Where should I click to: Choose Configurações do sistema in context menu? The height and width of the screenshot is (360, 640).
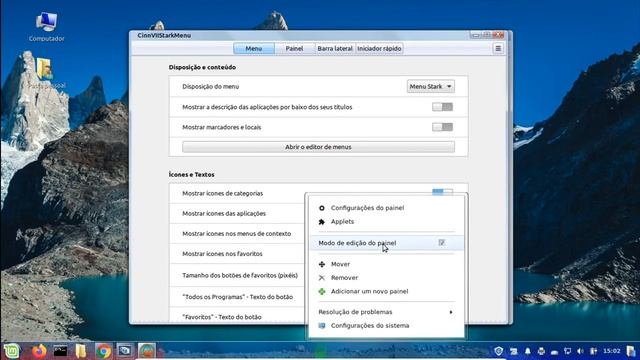tap(370, 325)
